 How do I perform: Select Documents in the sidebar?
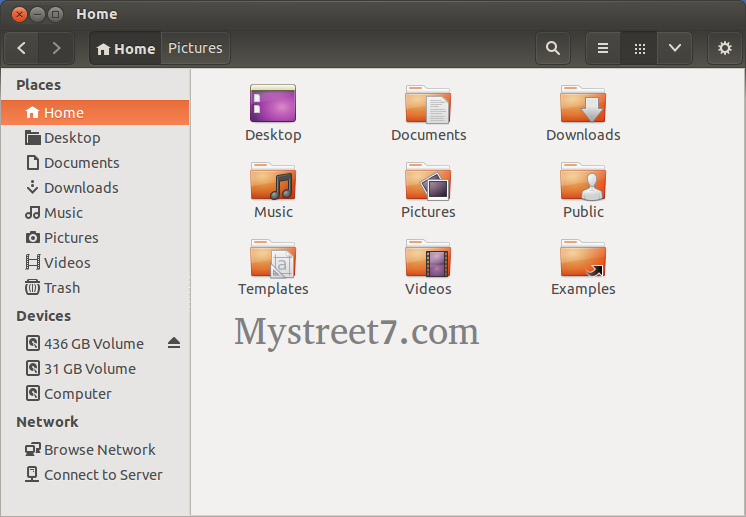point(95,163)
